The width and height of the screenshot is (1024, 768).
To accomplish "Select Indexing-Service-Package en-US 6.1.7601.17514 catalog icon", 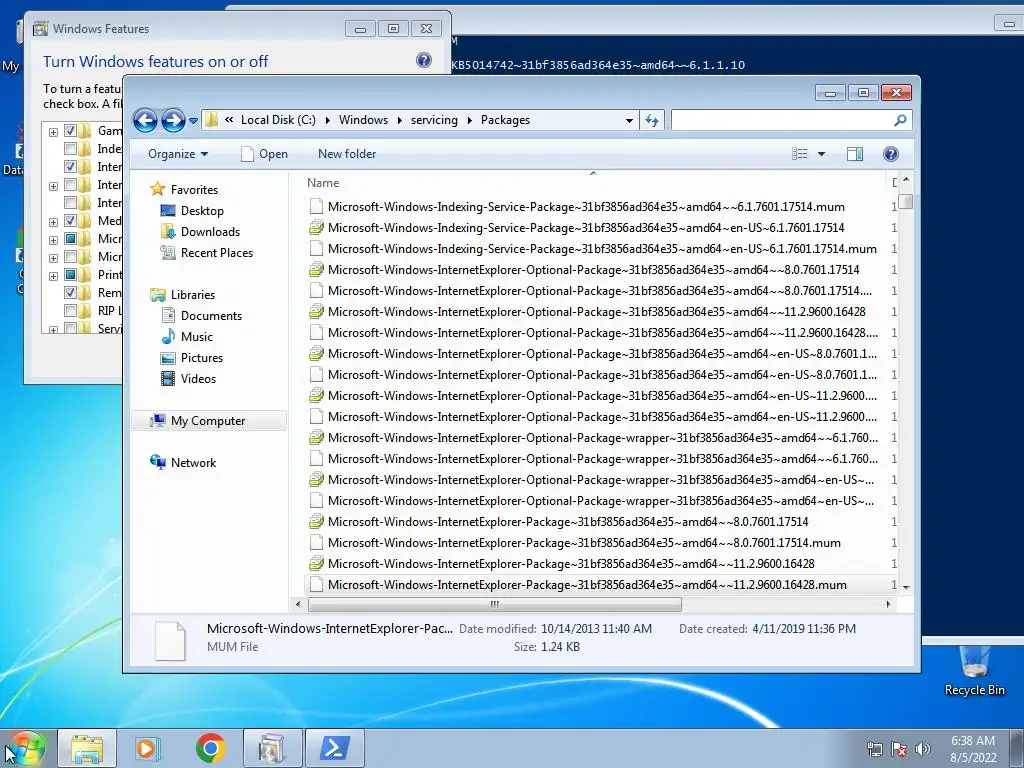I will pos(316,228).
